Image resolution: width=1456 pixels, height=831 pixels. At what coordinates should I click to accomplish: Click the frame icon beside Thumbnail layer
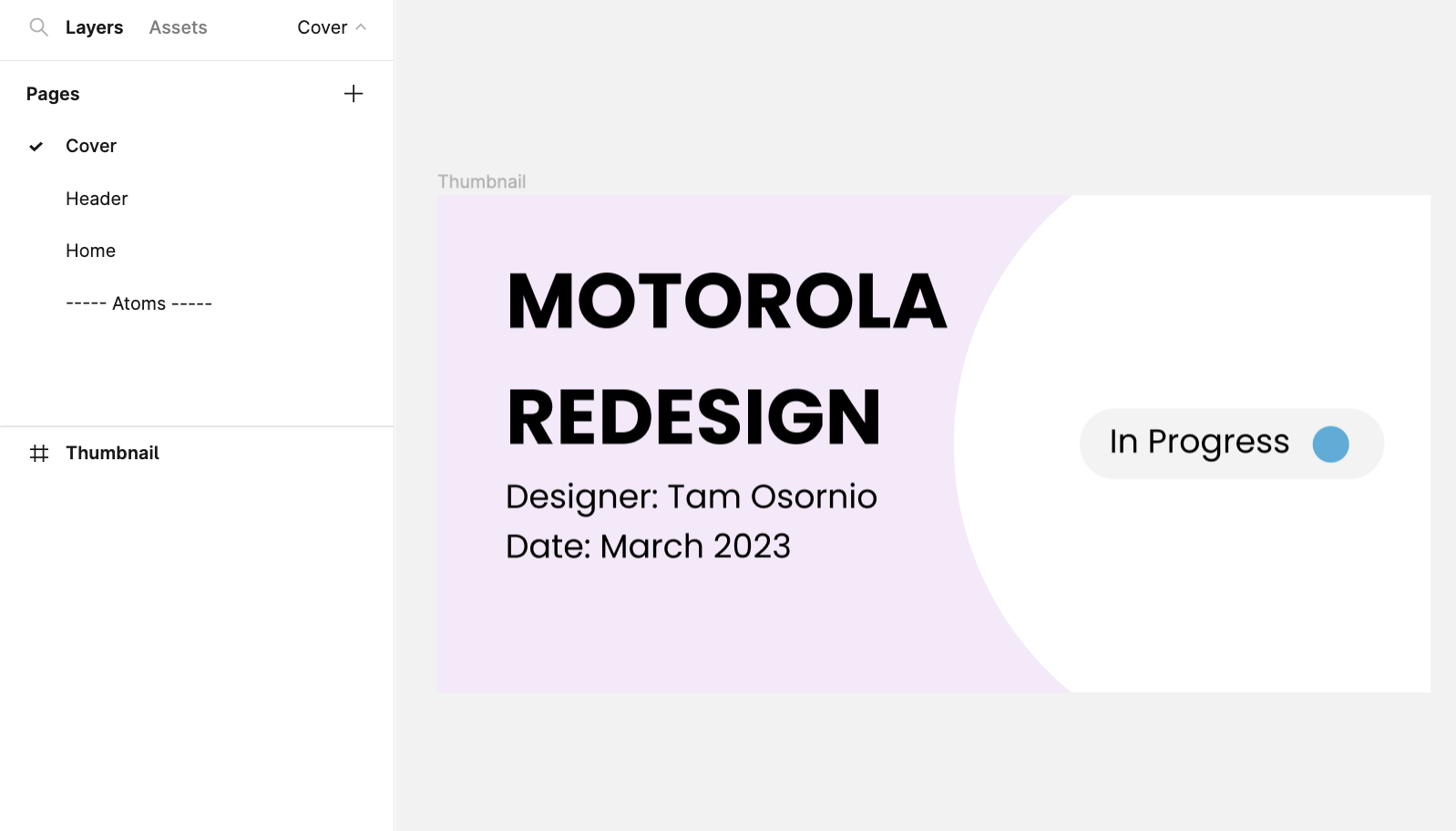(x=39, y=453)
